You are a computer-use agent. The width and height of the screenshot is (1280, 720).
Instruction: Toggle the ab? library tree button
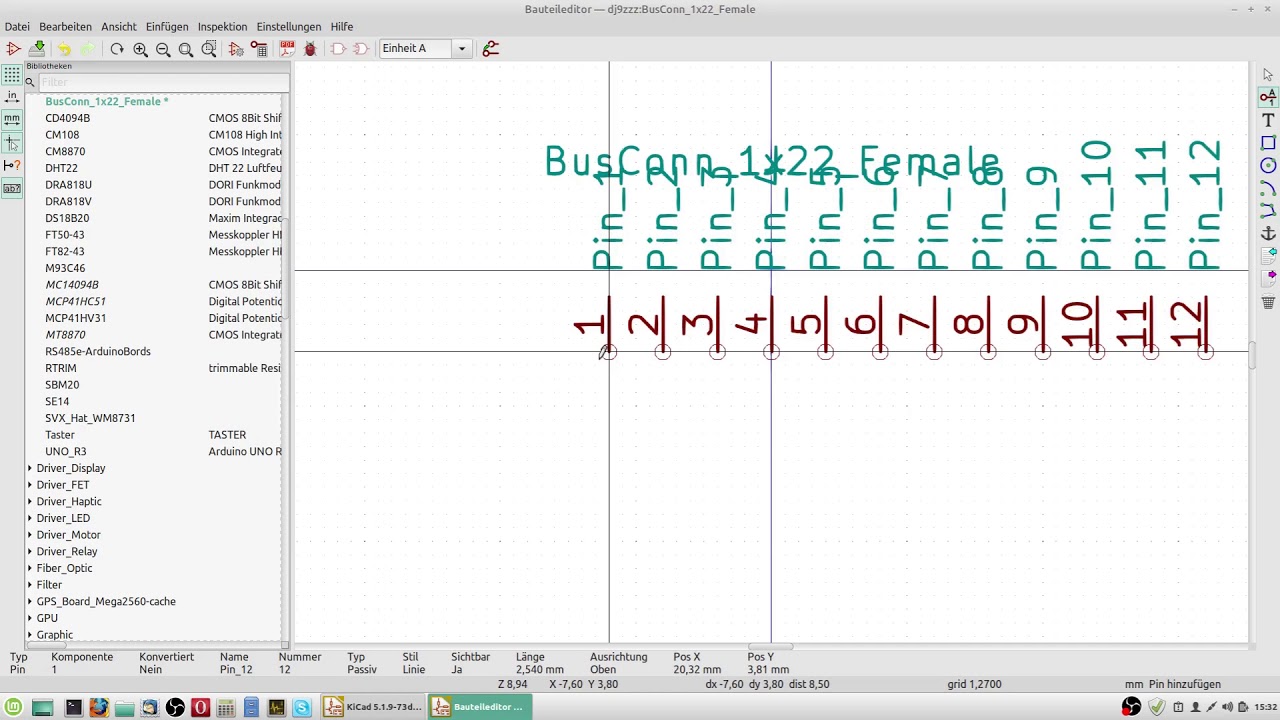pyautogui.click(x=12, y=188)
